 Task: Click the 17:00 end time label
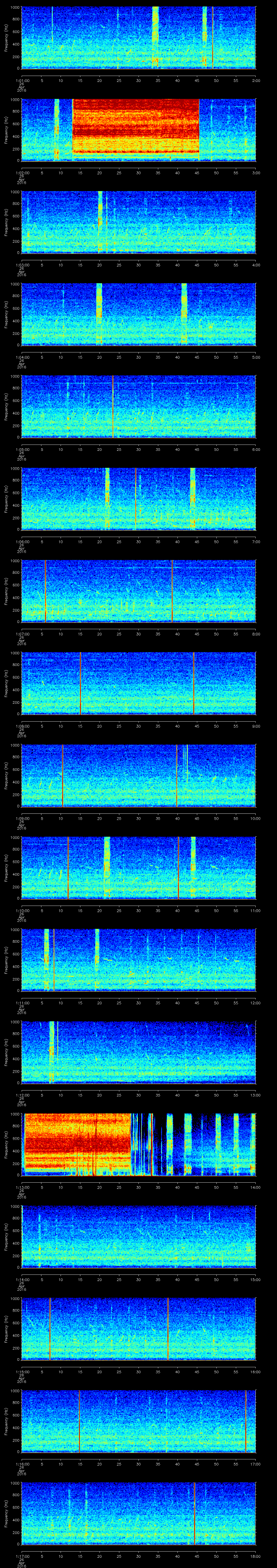[255, 1464]
